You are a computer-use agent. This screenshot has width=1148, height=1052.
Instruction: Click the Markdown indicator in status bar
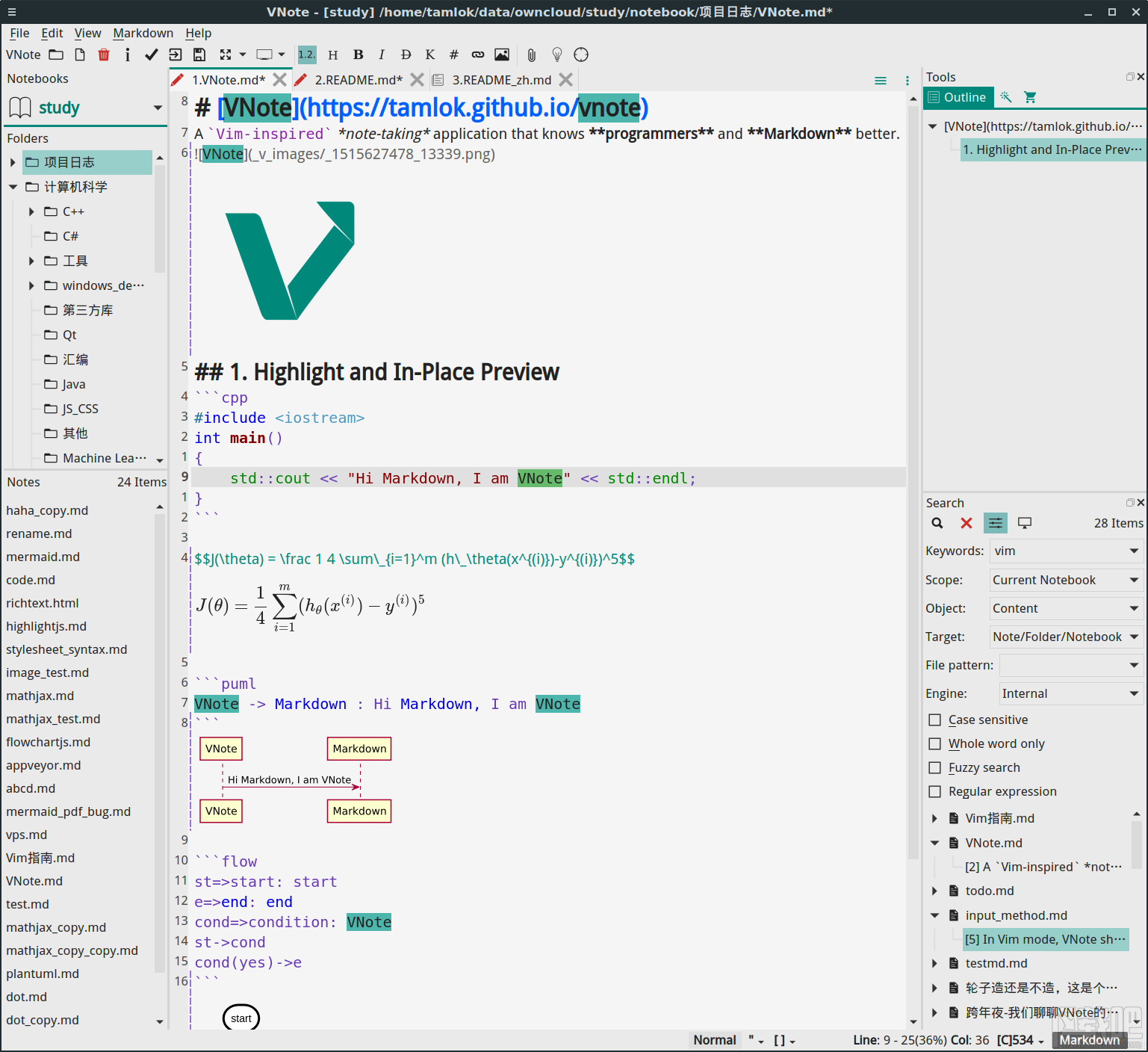pos(1090,1040)
